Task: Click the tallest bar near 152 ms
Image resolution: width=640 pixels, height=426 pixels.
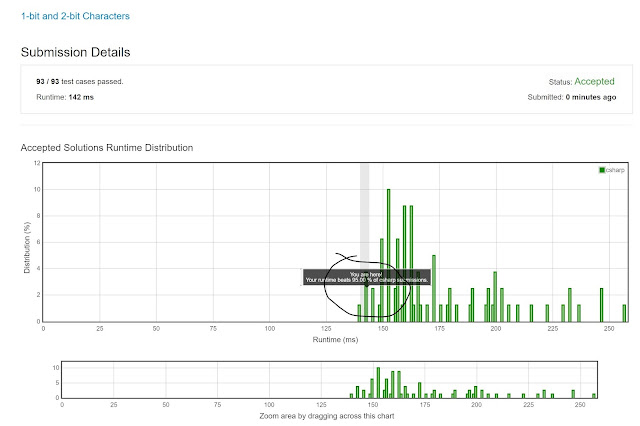Action: (x=388, y=255)
